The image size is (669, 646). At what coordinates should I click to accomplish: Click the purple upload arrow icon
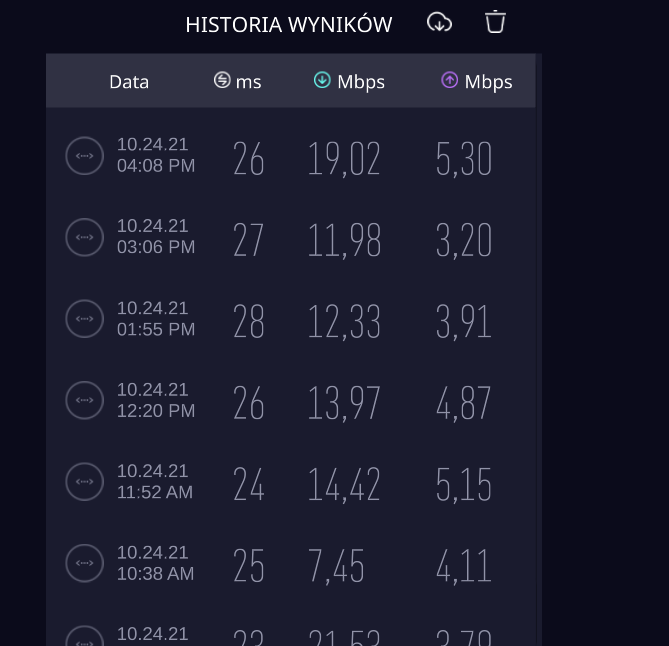pyautogui.click(x=450, y=80)
